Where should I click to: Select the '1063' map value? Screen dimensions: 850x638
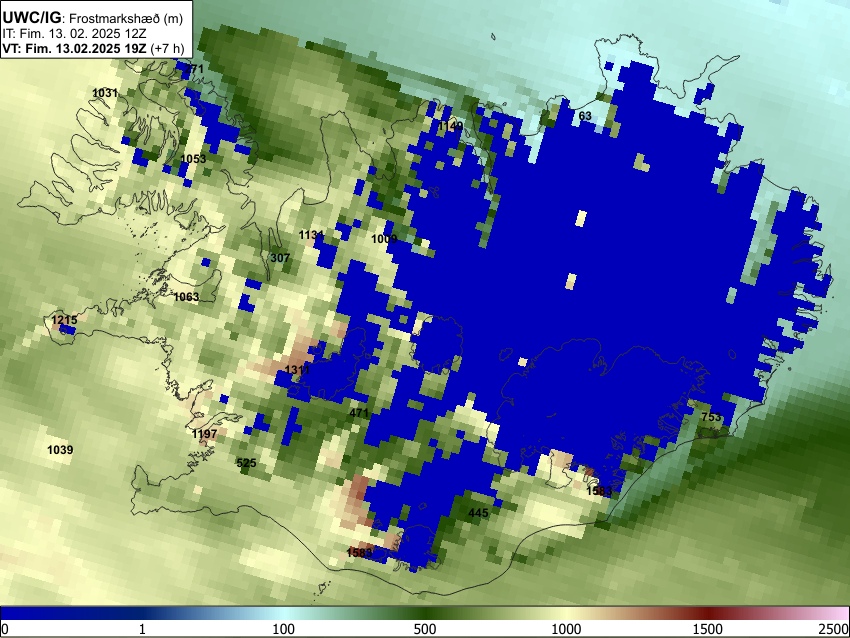(x=186, y=297)
